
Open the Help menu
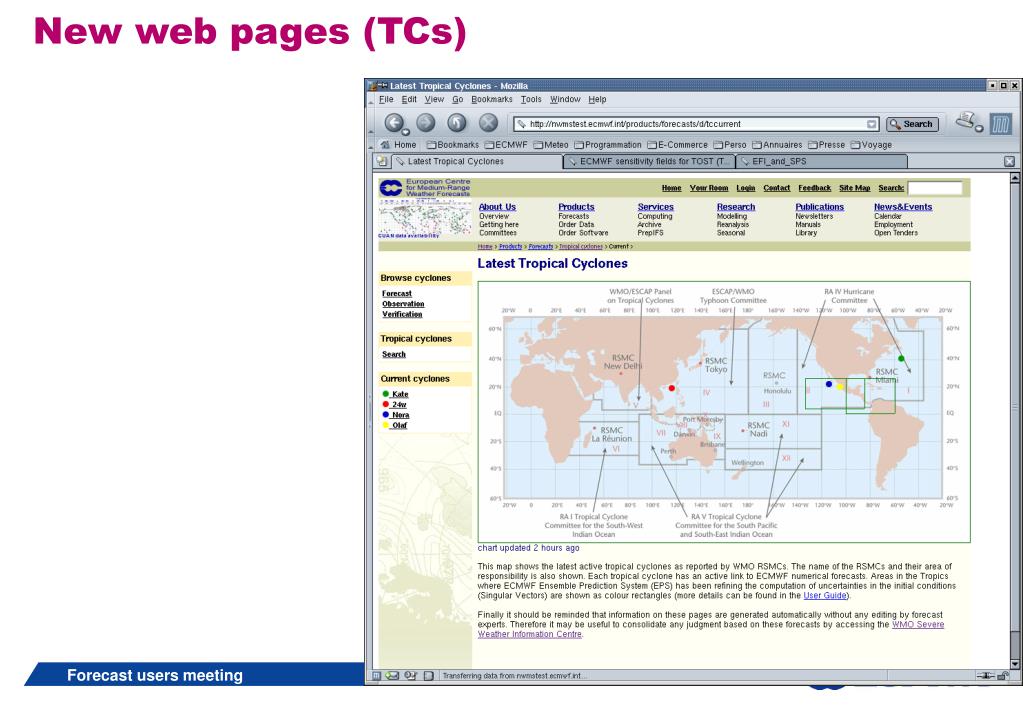[597, 99]
